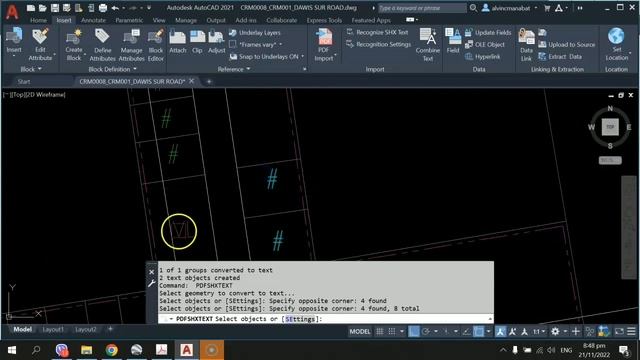
Task: Select the Create Block tool
Action: pos(74,45)
